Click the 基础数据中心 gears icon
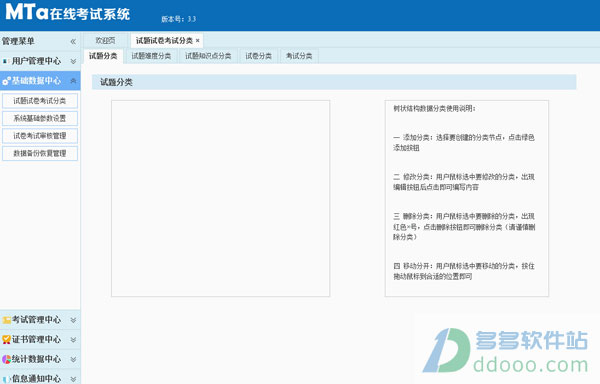Image resolution: width=600 pixels, height=384 pixels. pos(6,81)
